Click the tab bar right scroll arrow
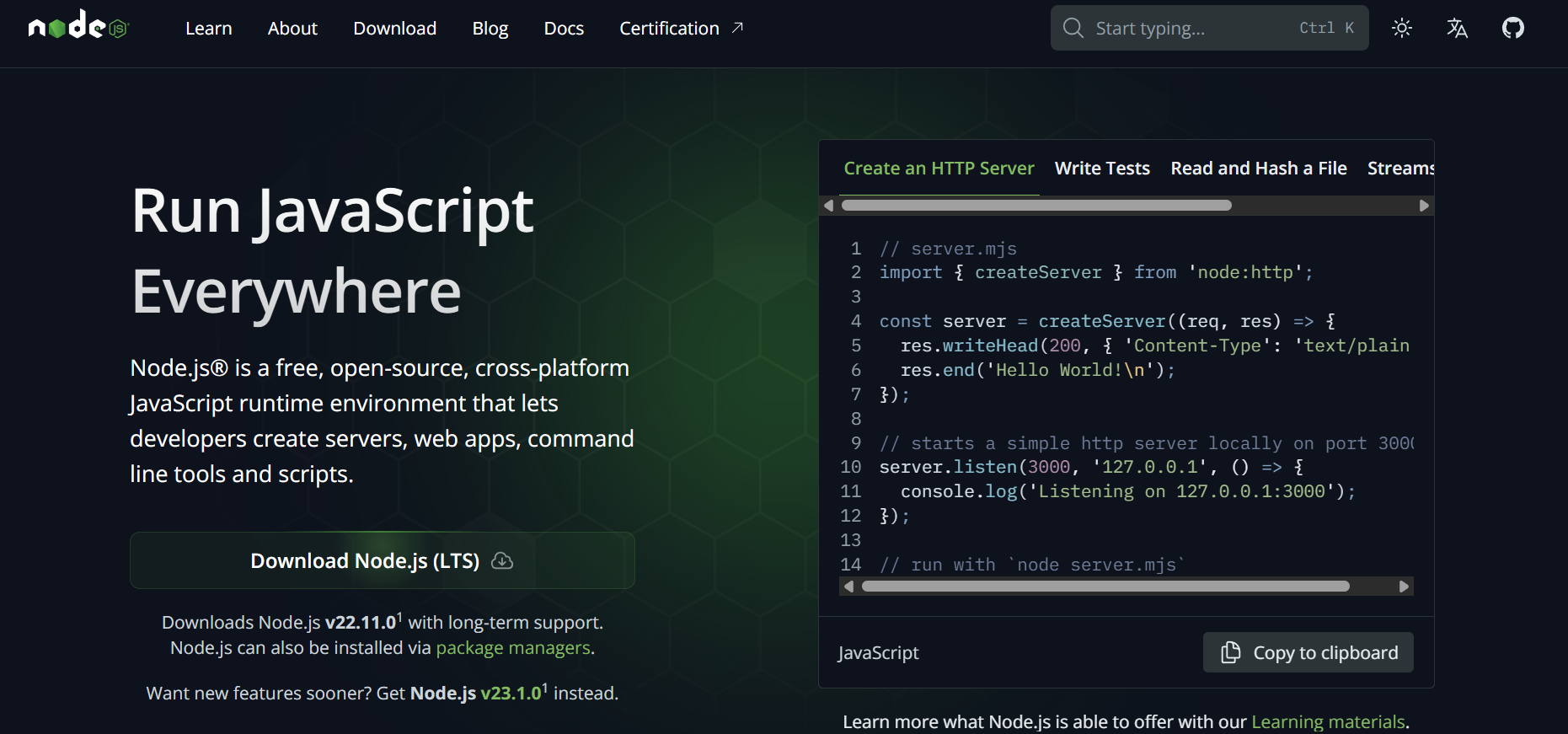The height and width of the screenshot is (734, 1568). [x=1424, y=206]
